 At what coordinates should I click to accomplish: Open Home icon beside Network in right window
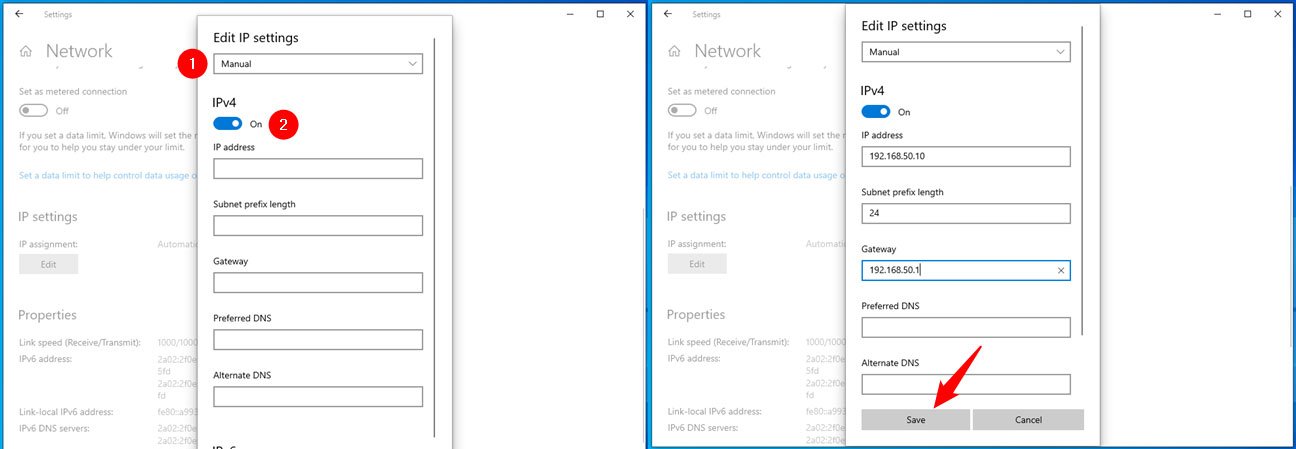pos(675,51)
